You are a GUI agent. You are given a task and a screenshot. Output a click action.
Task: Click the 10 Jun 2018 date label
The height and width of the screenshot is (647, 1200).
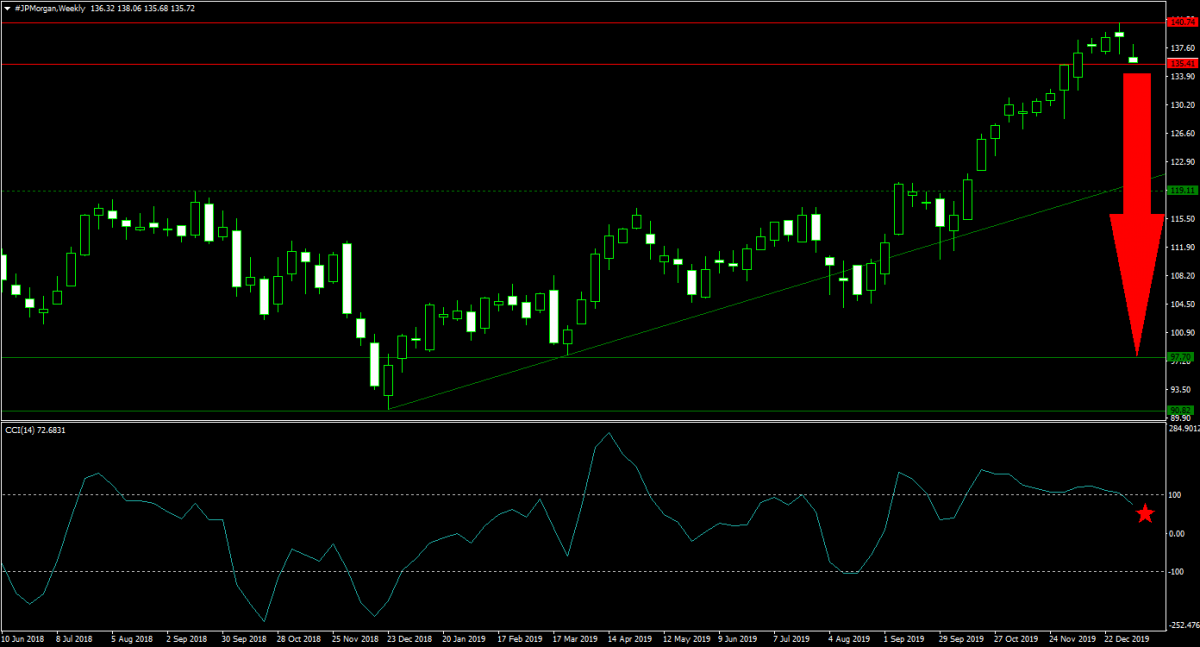[x=22, y=637]
